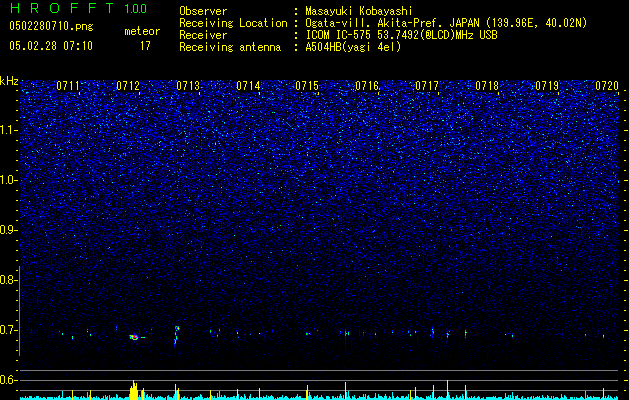629x400 pixels.
Task: Click the ICOM IC-575 receiver text
Action: pyautogui.click(x=401, y=35)
